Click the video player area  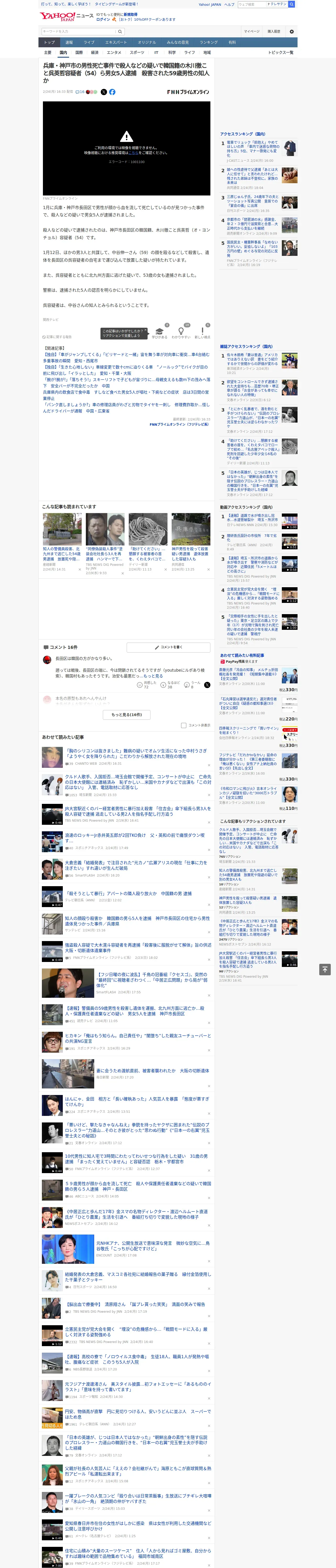tap(126, 148)
